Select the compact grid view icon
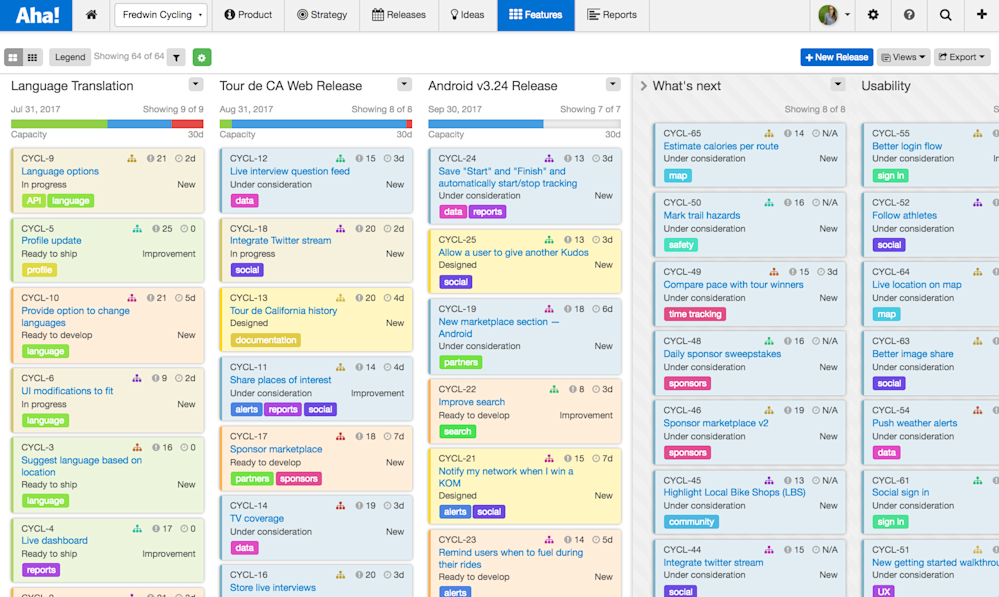Screen dimensions: 999x597 (34, 57)
